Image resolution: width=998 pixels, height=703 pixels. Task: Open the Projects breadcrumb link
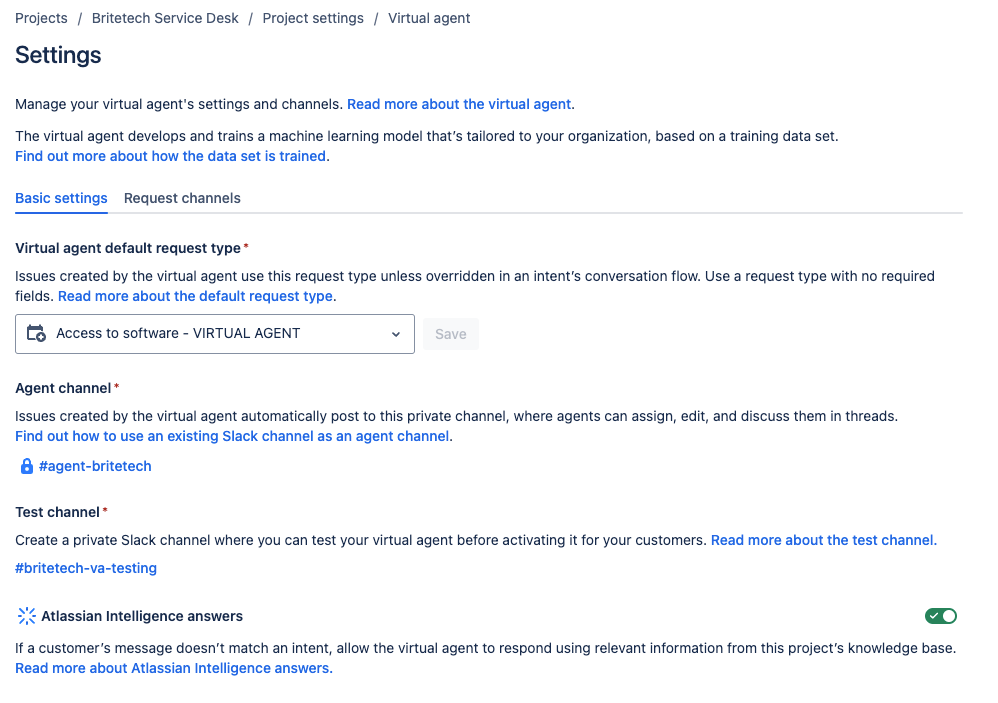pyautogui.click(x=41, y=17)
